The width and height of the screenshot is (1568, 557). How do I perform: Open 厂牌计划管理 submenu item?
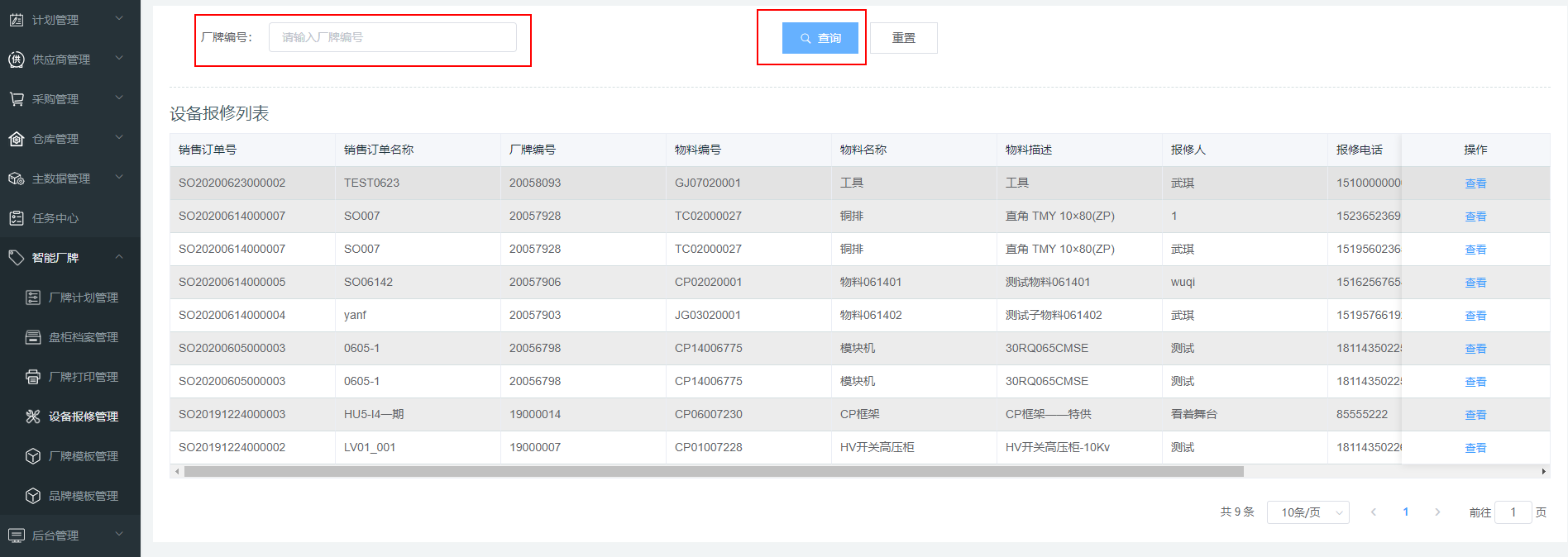click(83, 298)
